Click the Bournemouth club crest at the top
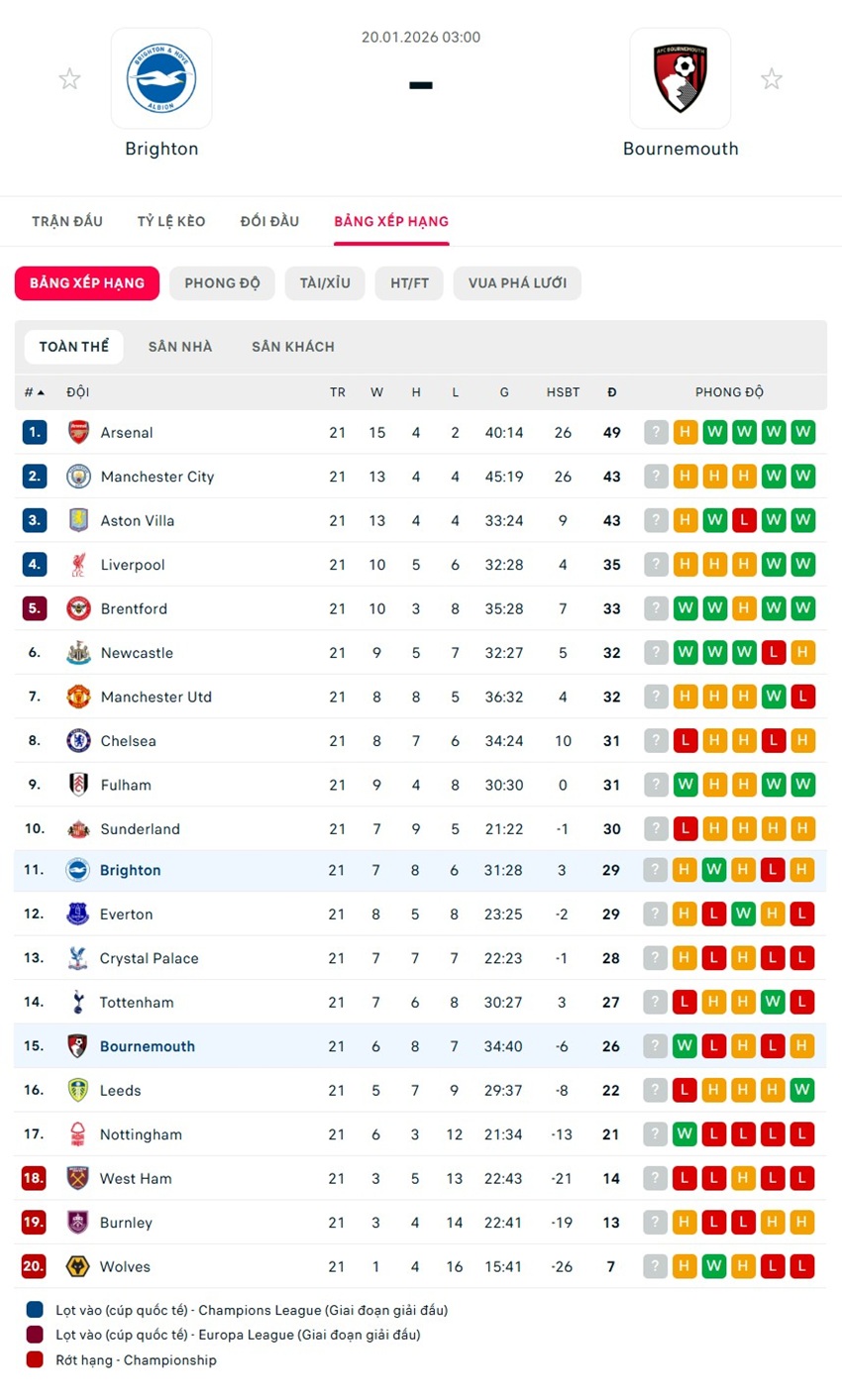Viewport: 842px width, 1400px height. (x=681, y=79)
